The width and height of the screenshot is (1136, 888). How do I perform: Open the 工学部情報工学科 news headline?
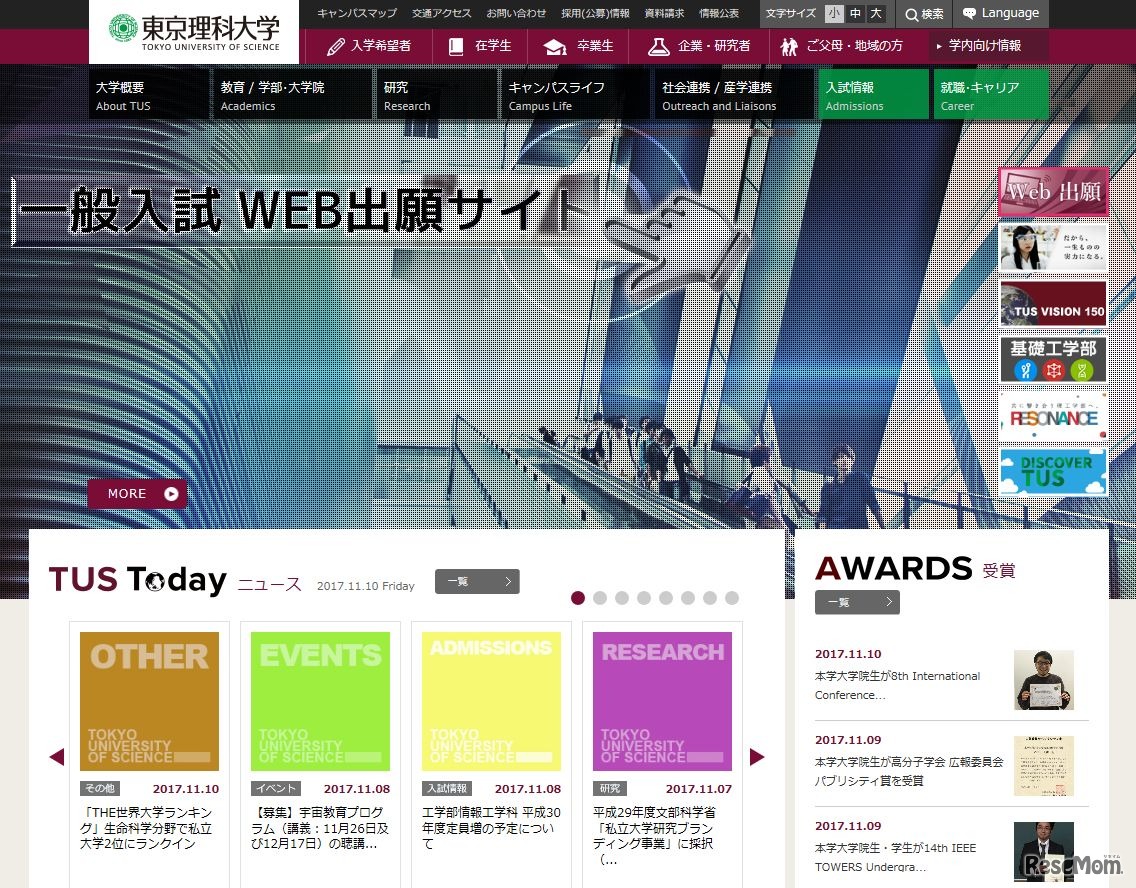pos(491,829)
